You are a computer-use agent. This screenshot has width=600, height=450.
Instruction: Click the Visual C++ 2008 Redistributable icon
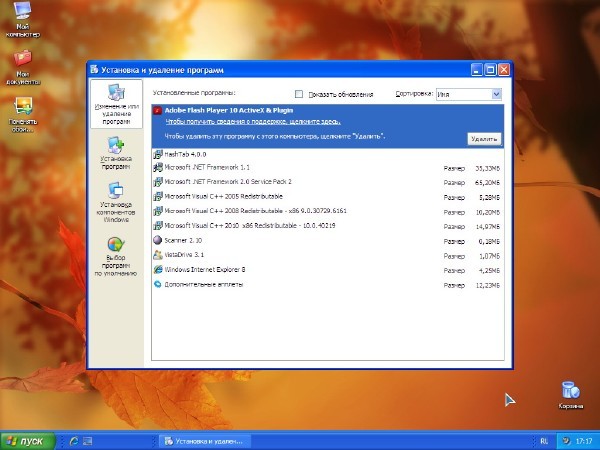[158, 211]
